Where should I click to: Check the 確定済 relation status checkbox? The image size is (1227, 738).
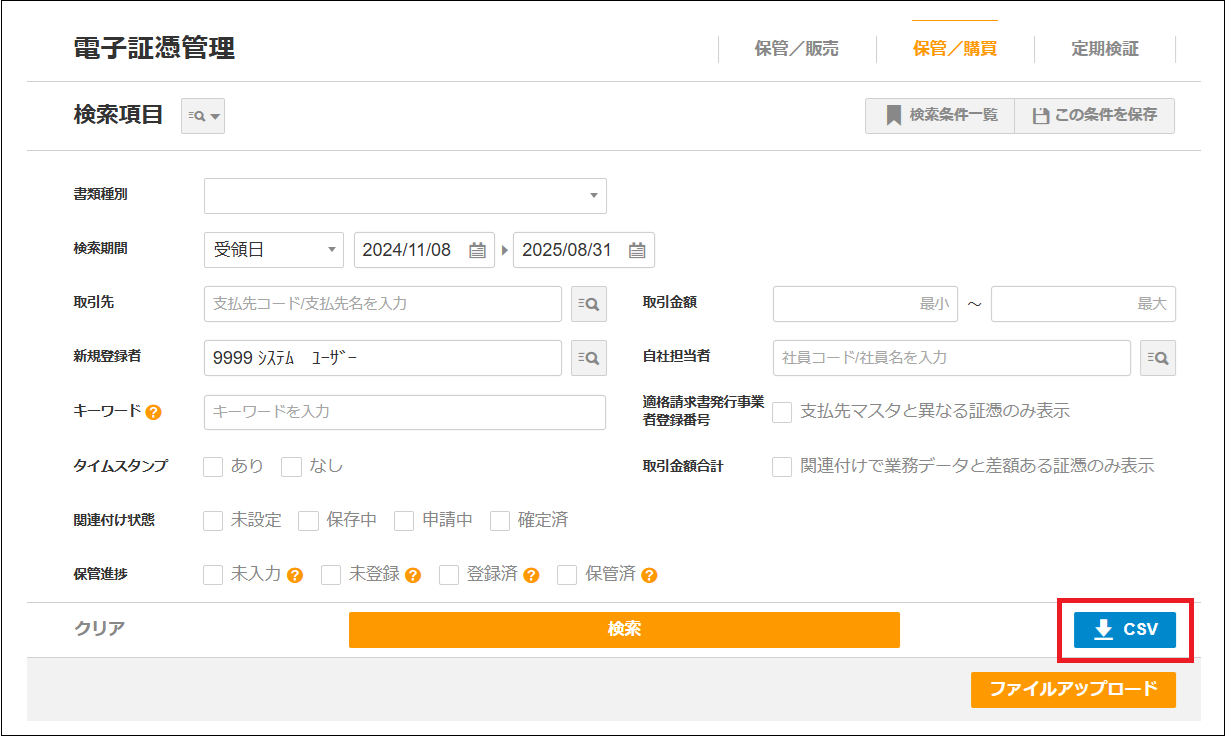[500, 521]
